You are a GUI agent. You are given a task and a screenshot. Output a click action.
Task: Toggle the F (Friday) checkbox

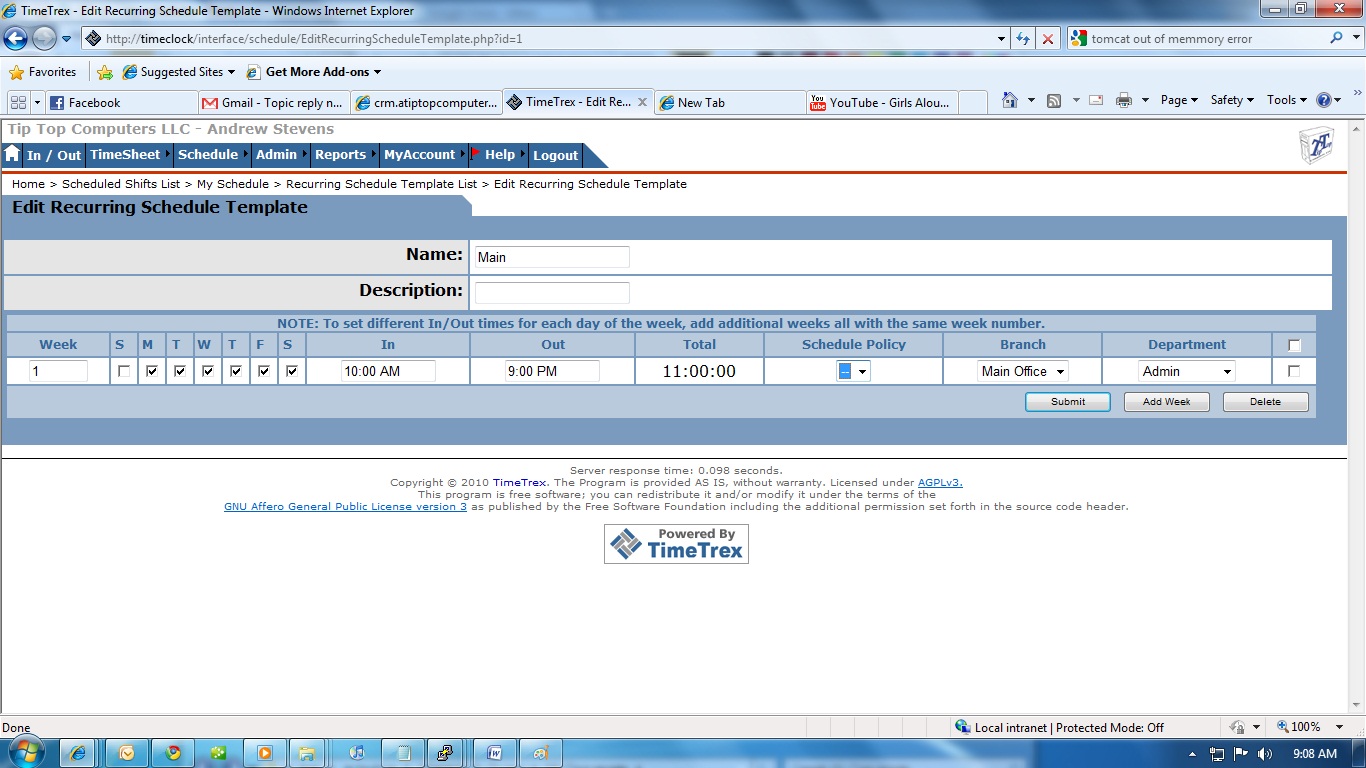coord(264,371)
